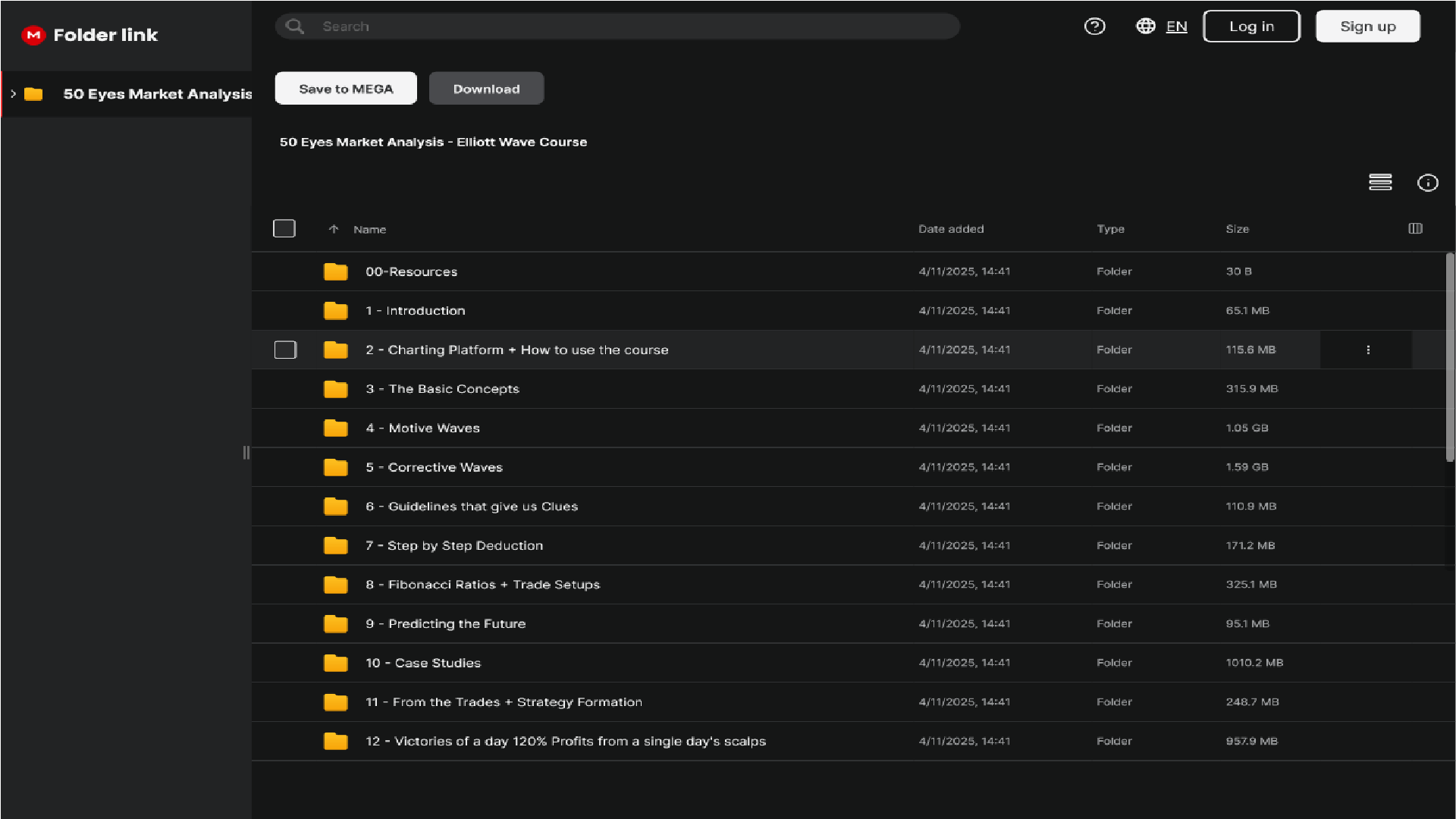The width and height of the screenshot is (1456, 819).
Task: Open folder named 1 - Introduction
Action: [415, 311]
